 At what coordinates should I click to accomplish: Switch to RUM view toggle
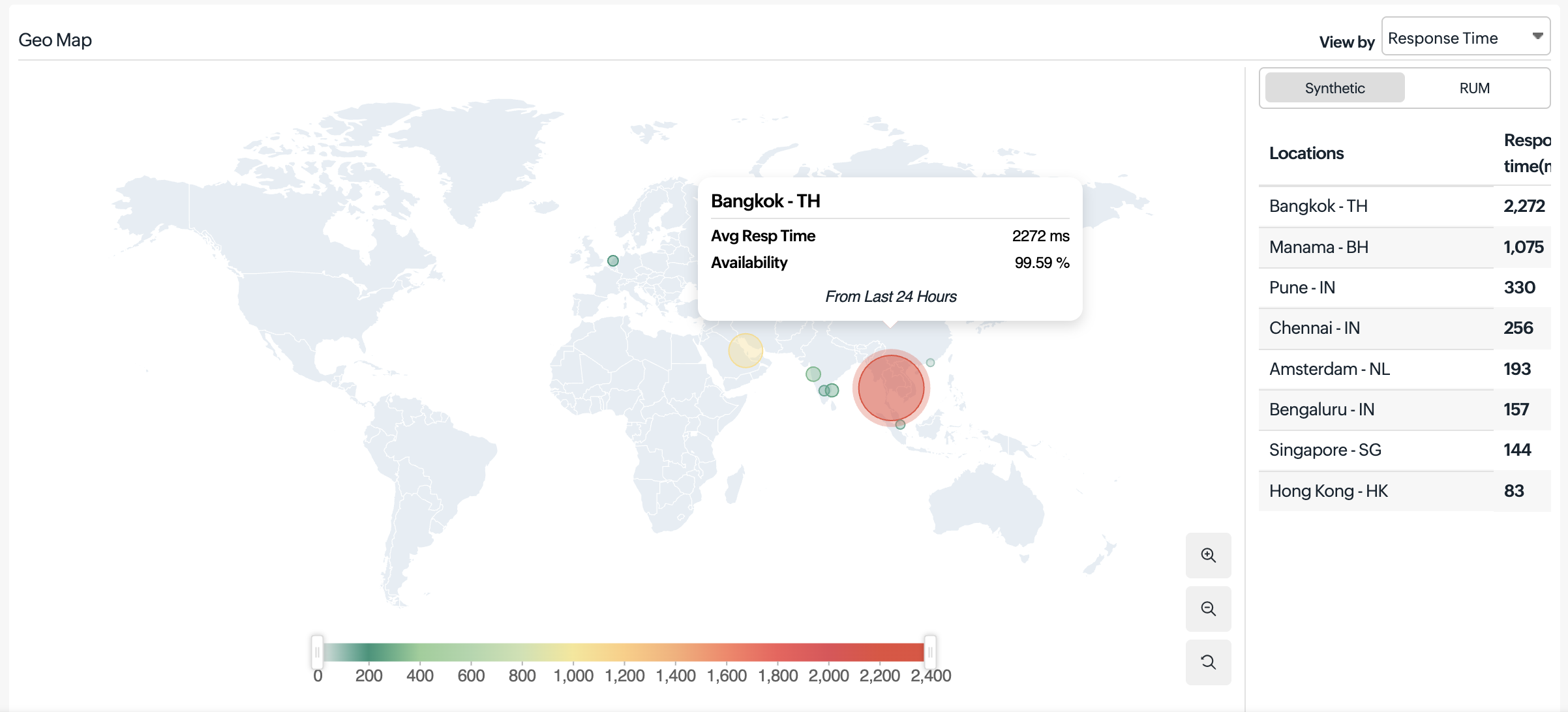1474,88
